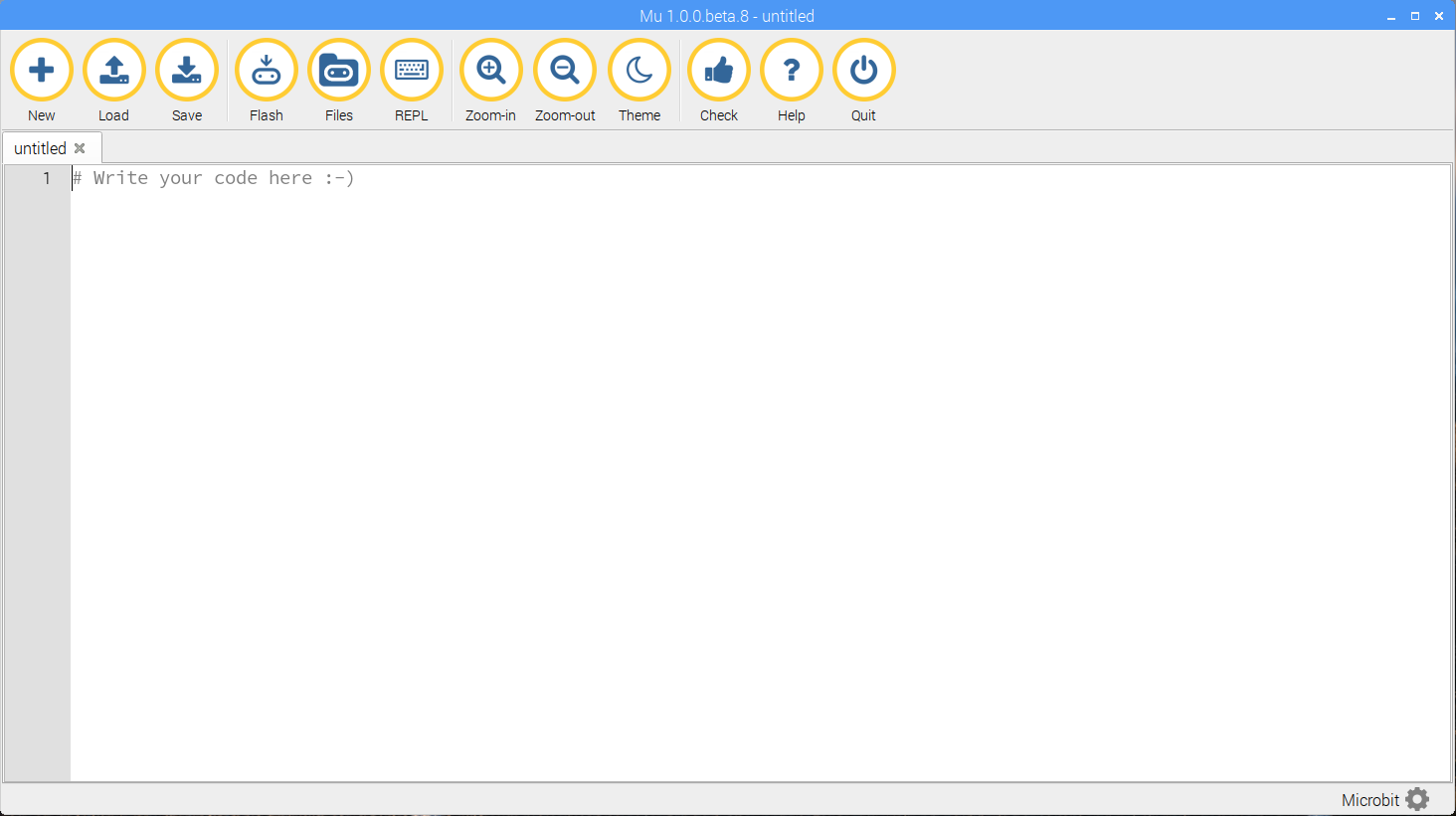The width and height of the screenshot is (1456, 816).
Task: Click the Microbit mode label
Action: [x=1369, y=800]
